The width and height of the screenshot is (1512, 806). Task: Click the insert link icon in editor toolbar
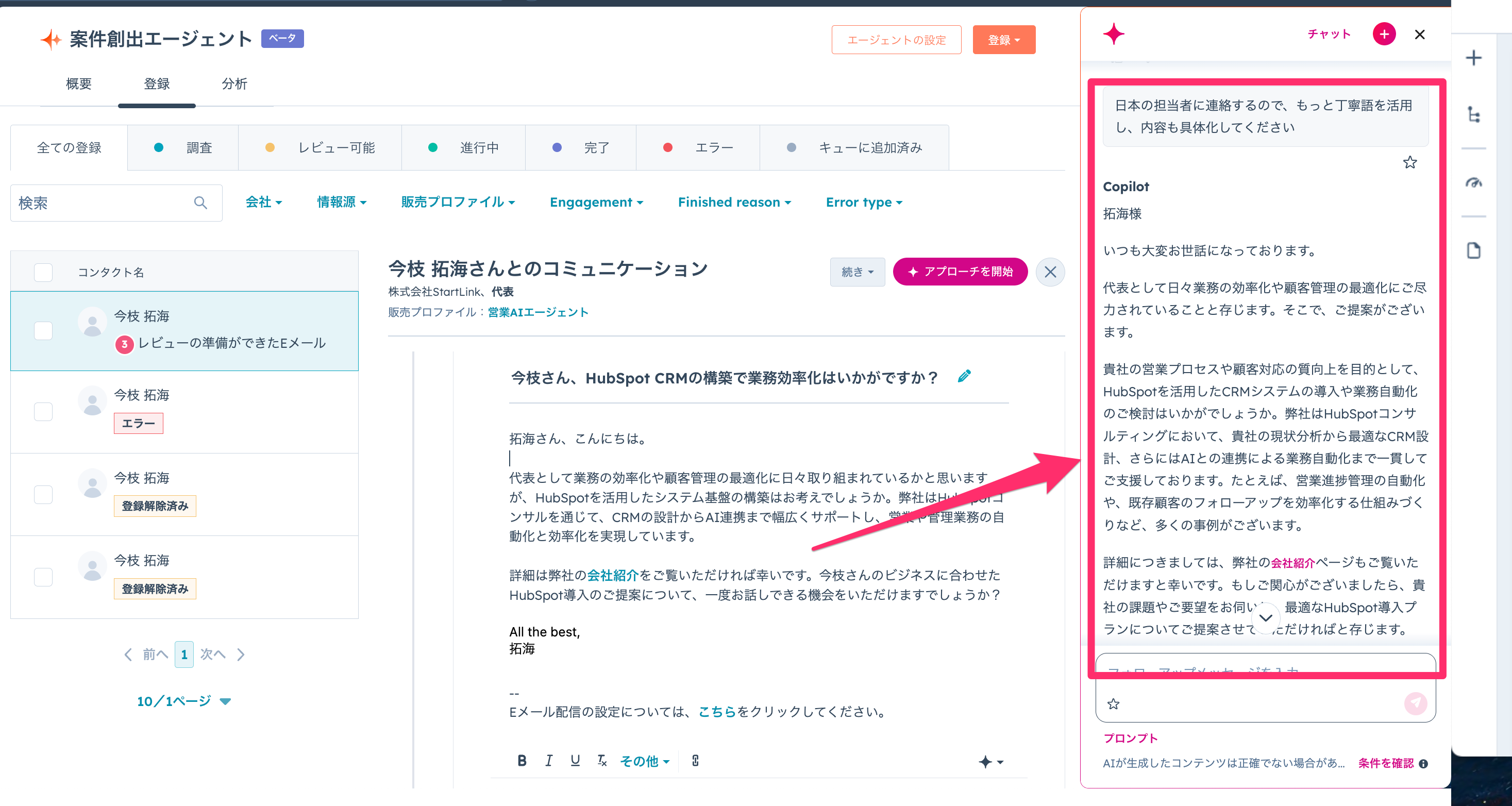[695, 761]
